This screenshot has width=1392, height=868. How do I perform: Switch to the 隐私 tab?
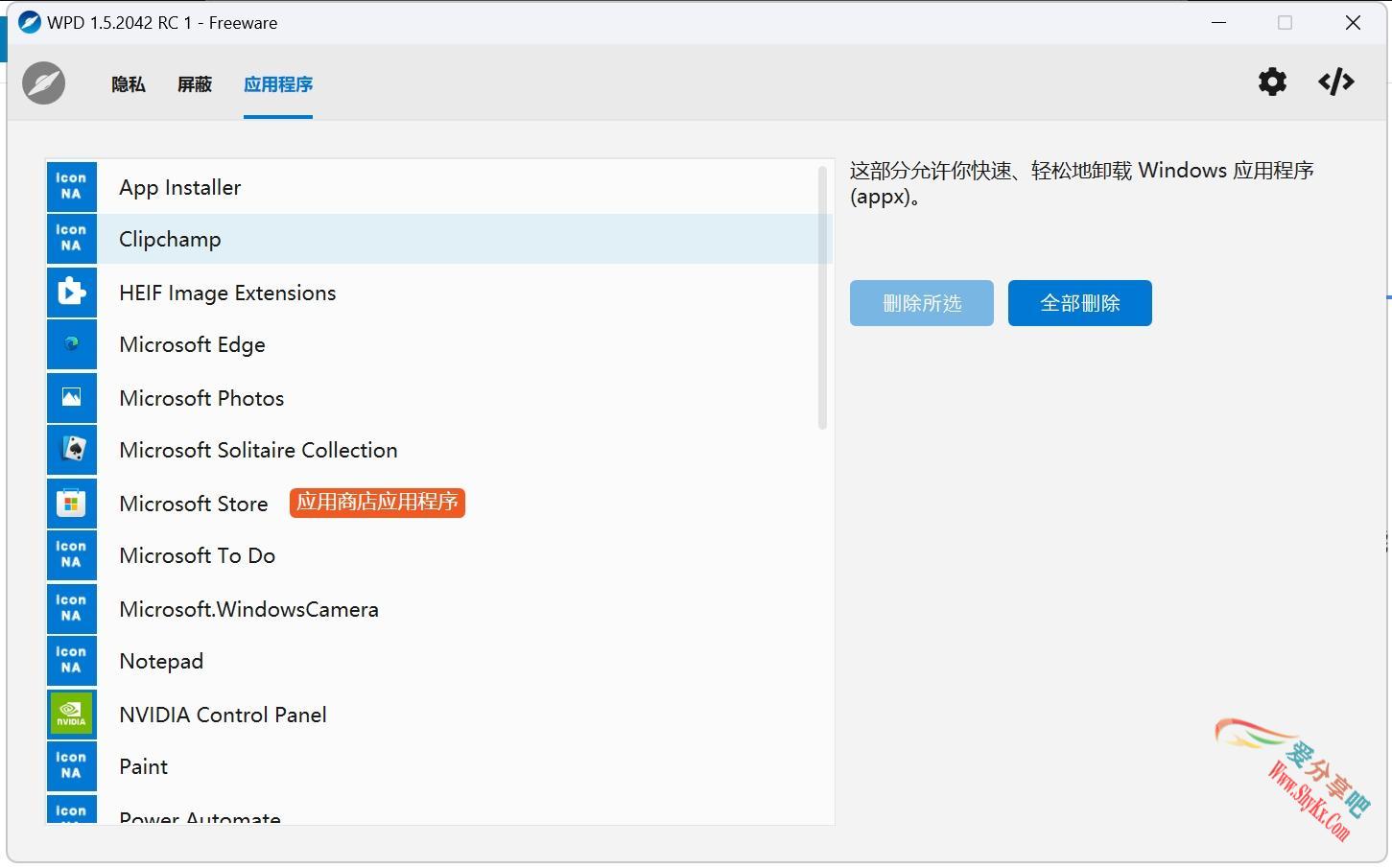[129, 84]
